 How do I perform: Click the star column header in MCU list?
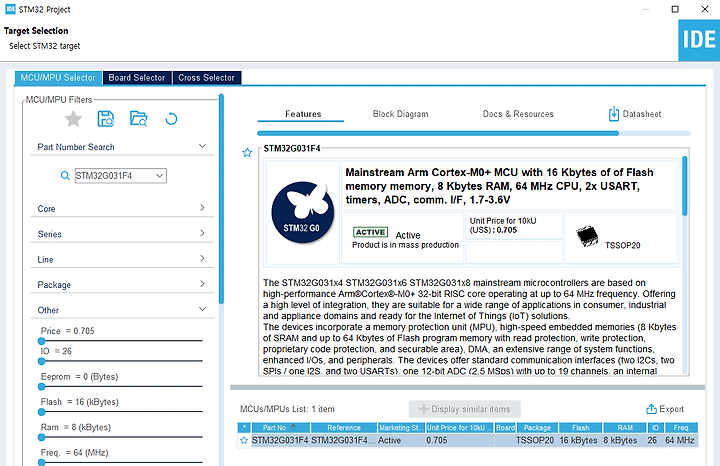point(244,427)
